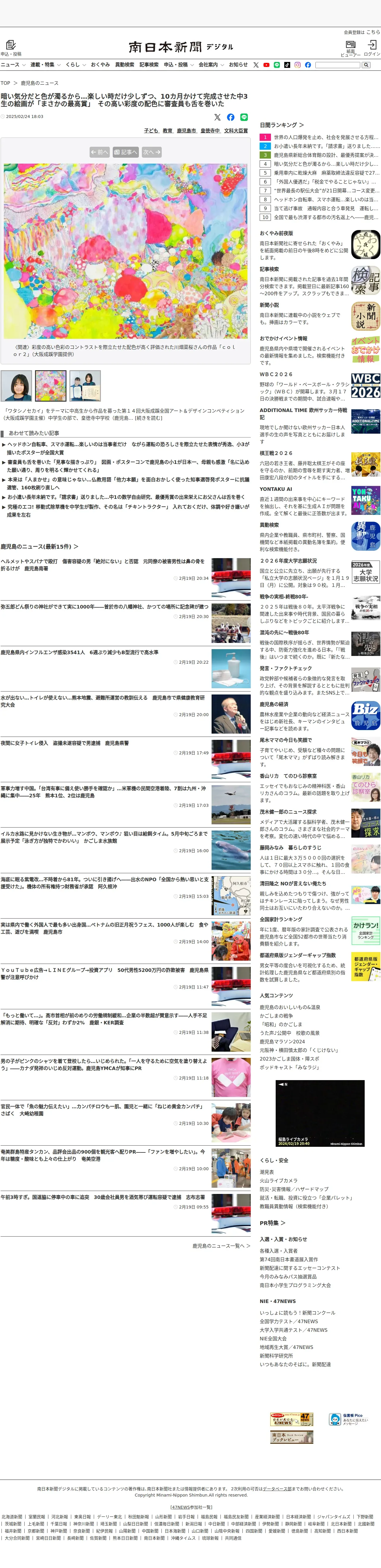Open the 火山ライブカメラ link
381x1568 pixels.
(279, 1180)
